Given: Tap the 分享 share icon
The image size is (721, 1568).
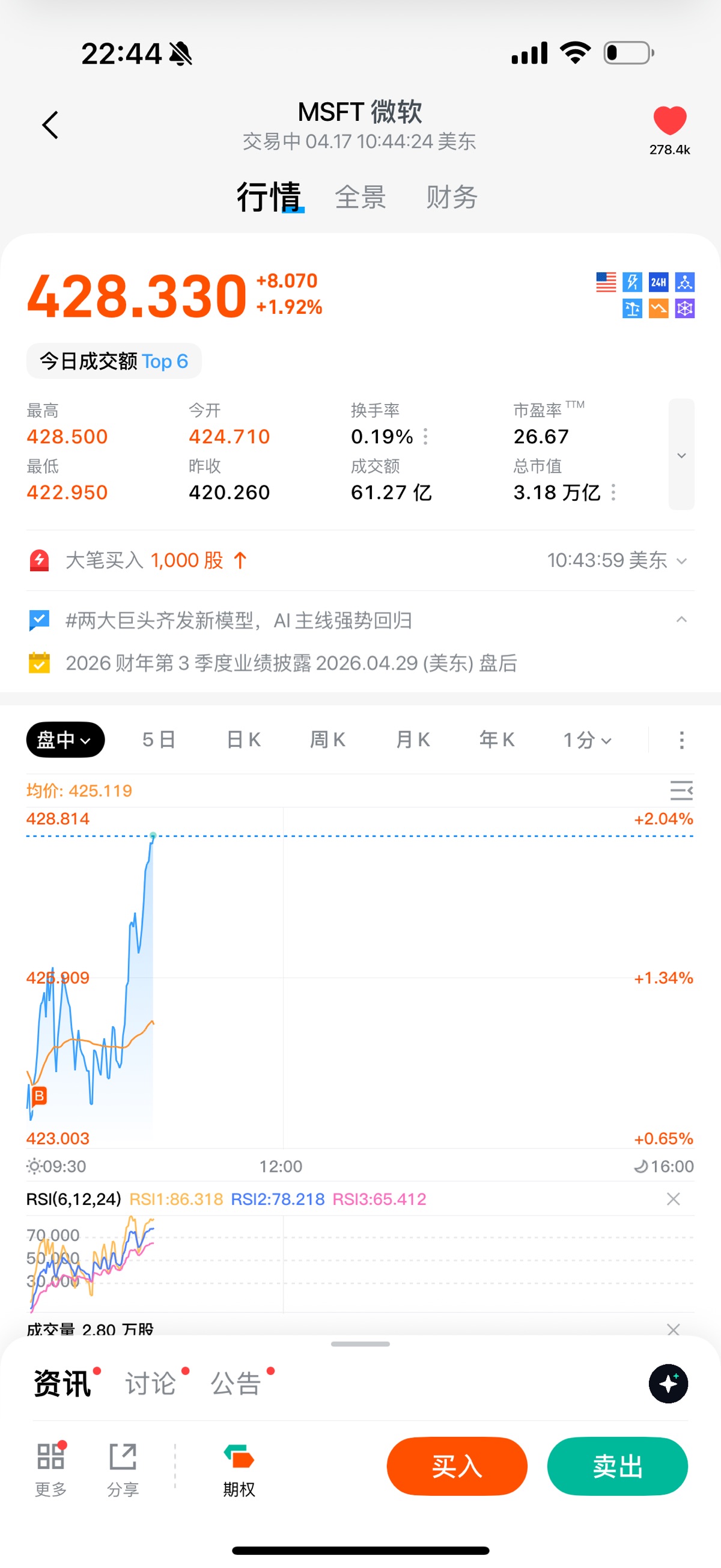Looking at the screenshot, I should tap(123, 1468).
